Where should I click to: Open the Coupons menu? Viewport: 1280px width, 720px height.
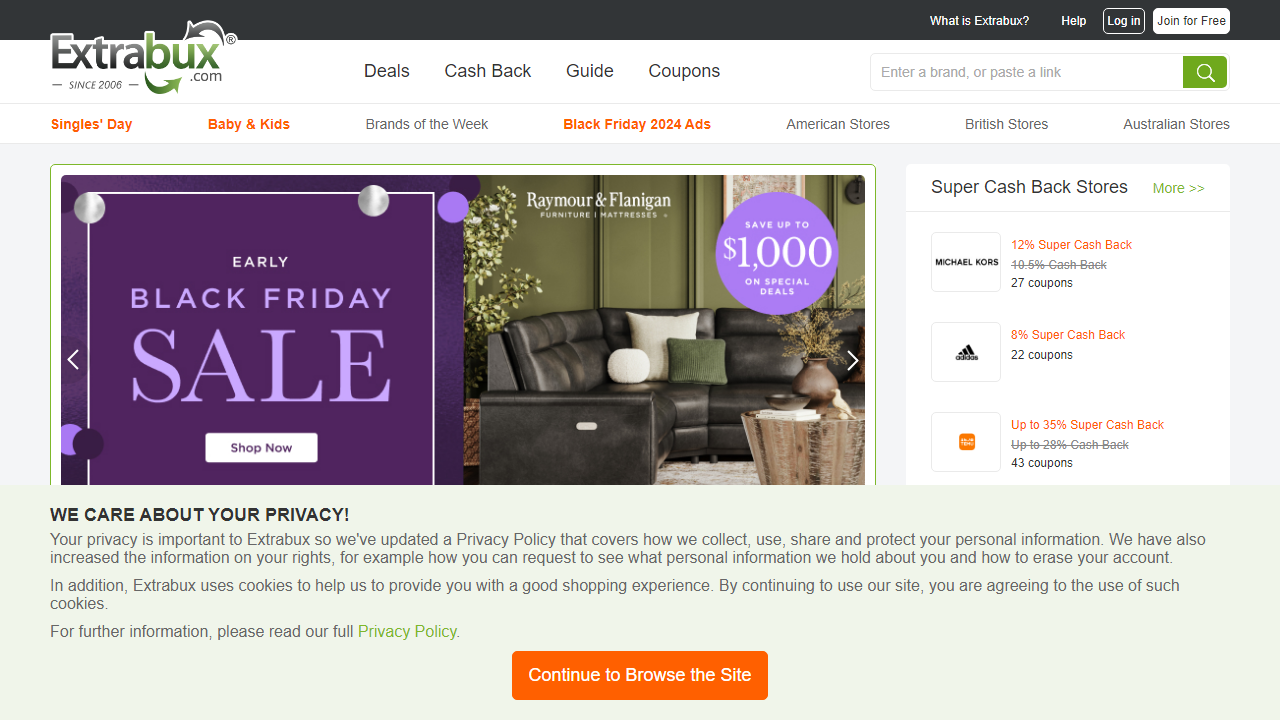[684, 71]
